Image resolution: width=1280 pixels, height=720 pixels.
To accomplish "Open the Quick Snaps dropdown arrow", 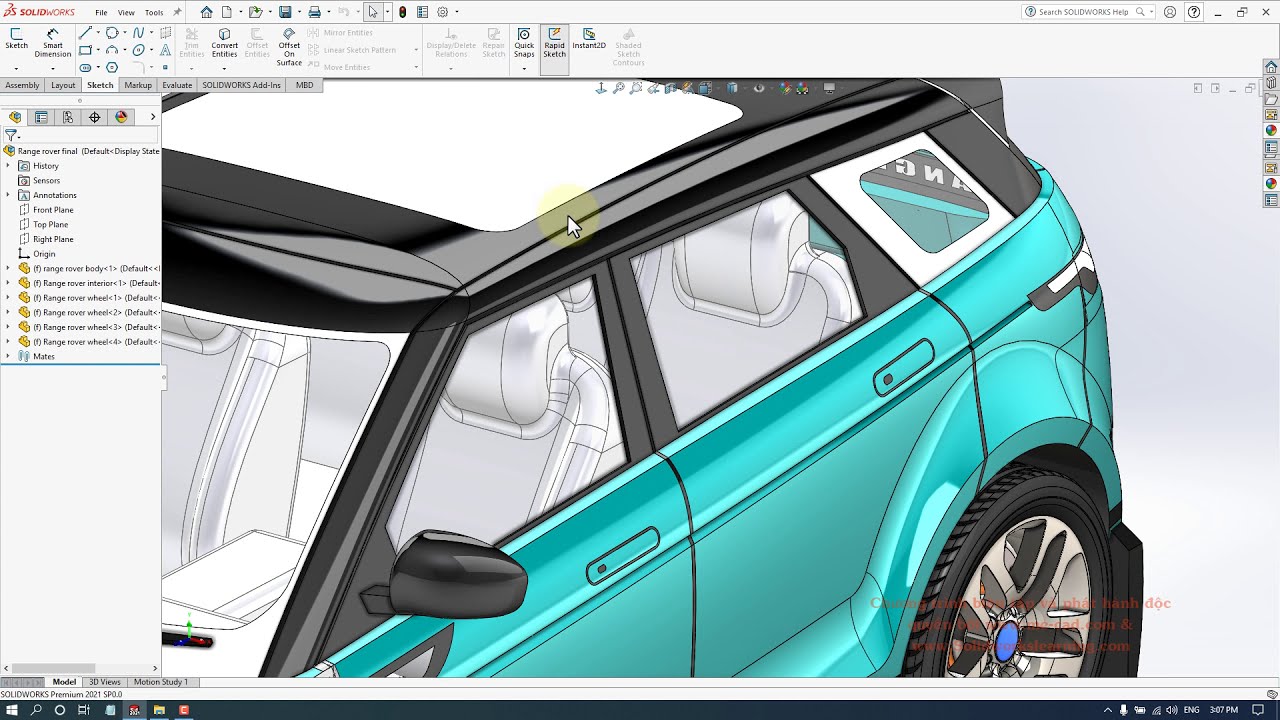I will pos(524,67).
